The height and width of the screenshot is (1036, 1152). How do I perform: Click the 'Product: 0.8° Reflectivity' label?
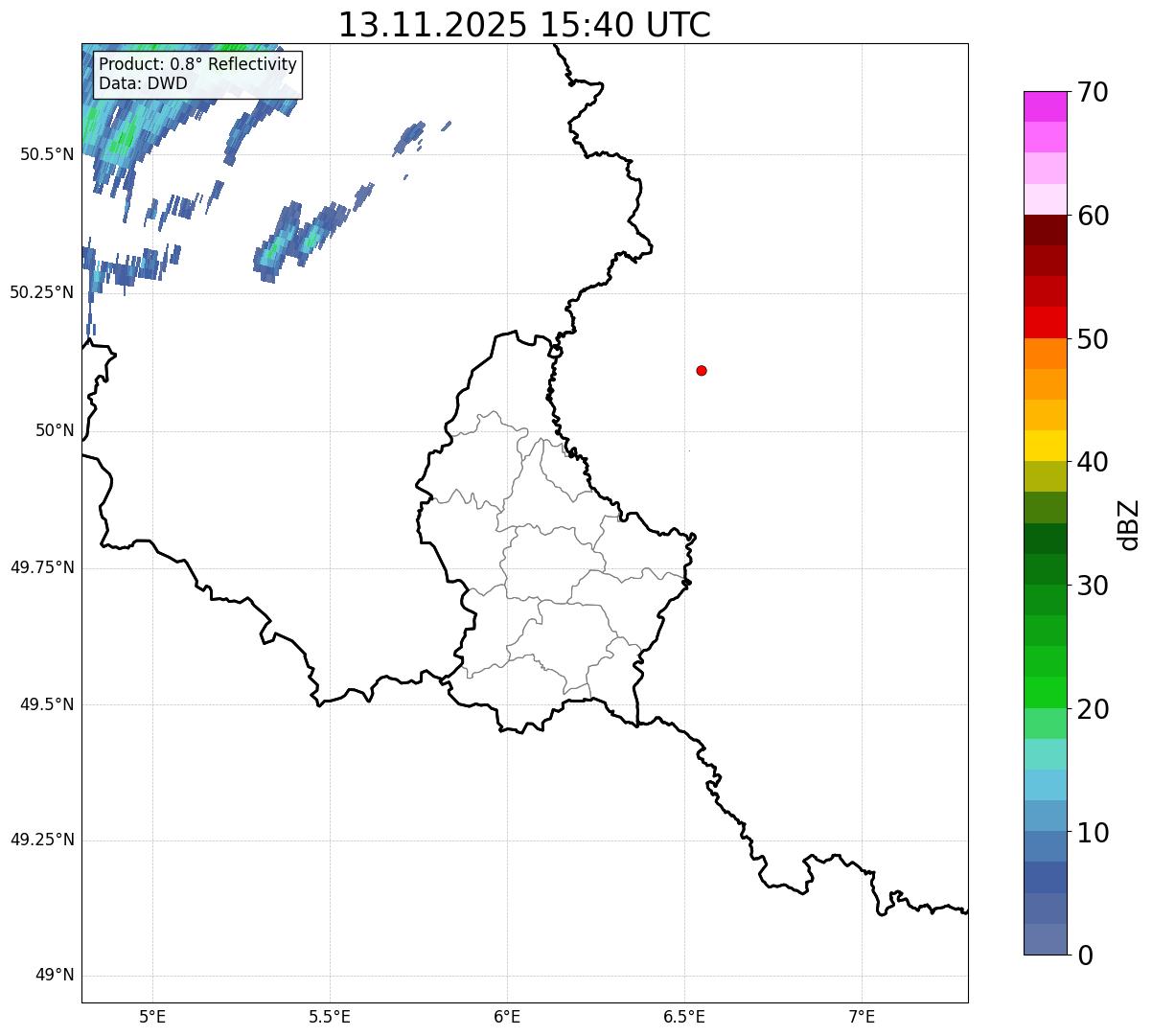pos(198,64)
